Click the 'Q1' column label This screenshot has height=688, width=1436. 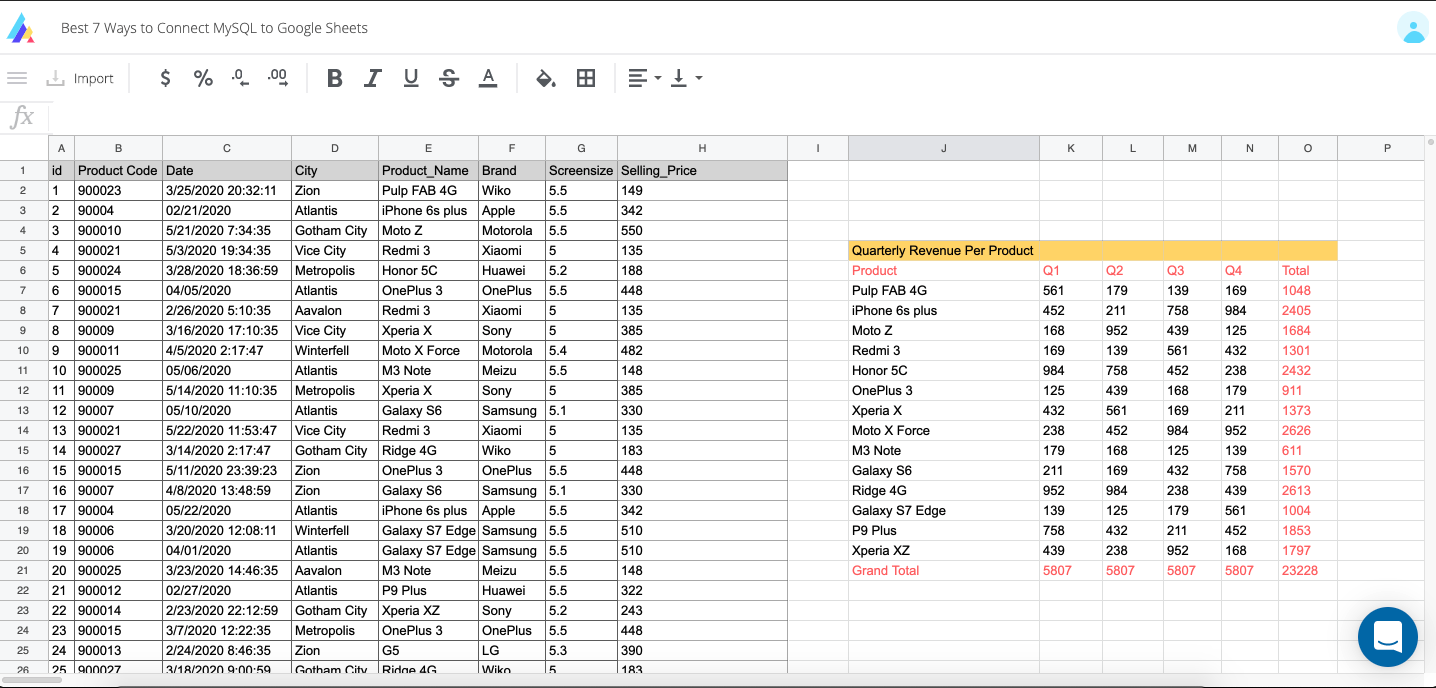[x=1071, y=270]
